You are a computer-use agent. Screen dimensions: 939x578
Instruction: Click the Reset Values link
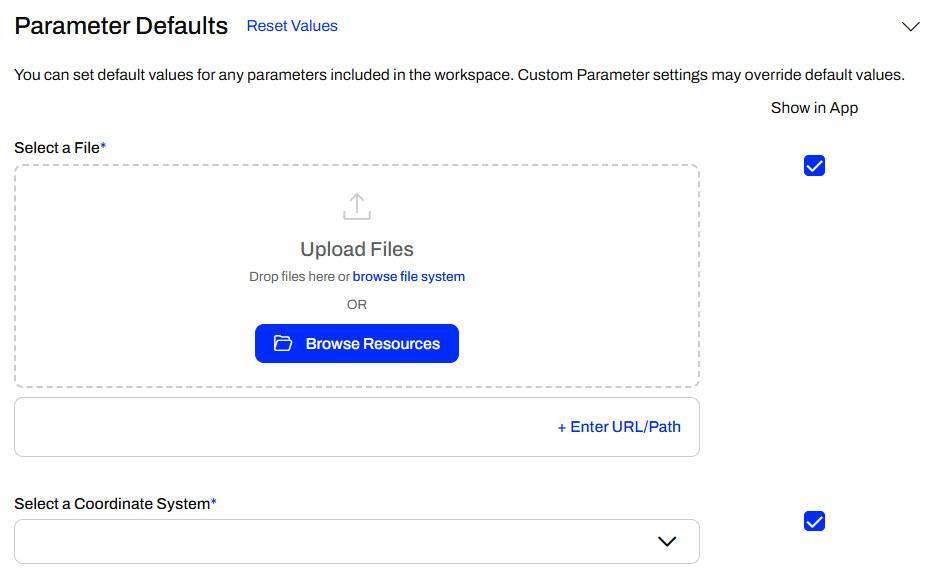pyautogui.click(x=292, y=26)
